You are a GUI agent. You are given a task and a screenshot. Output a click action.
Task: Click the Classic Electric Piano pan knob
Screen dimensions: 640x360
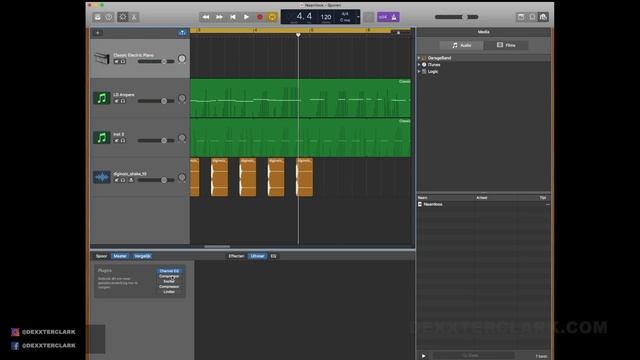click(x=182, y=59)
